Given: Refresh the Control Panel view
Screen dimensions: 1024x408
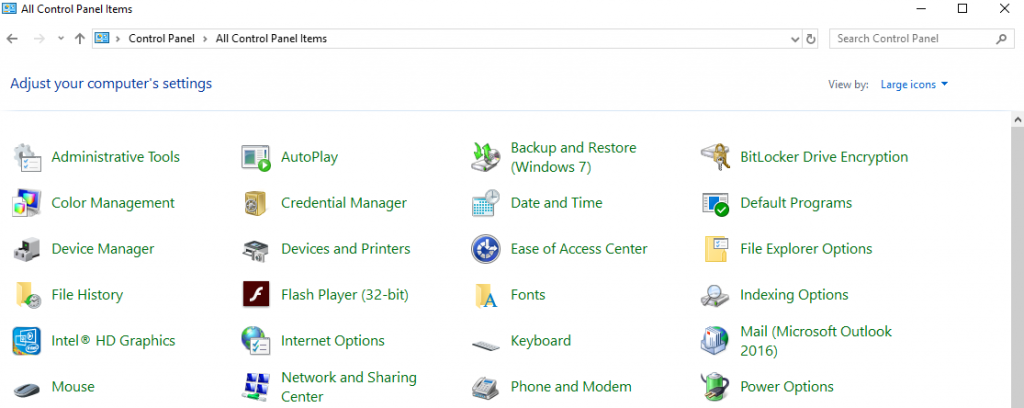Looking at the screenshot, I should 810,39.
